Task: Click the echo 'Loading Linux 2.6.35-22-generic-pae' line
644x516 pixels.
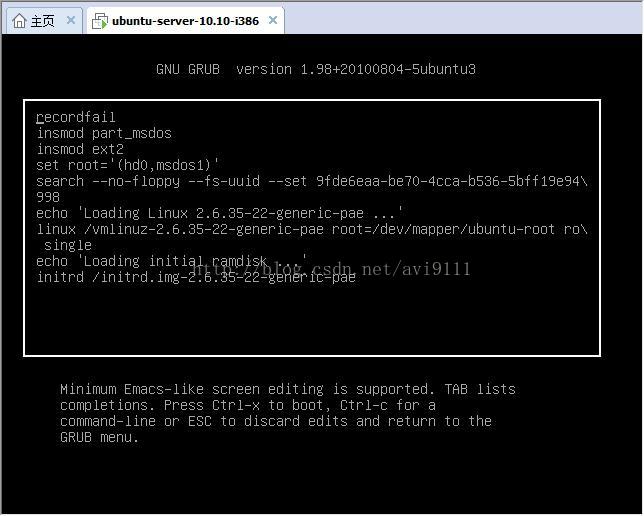Action: (x=220, y=213)
